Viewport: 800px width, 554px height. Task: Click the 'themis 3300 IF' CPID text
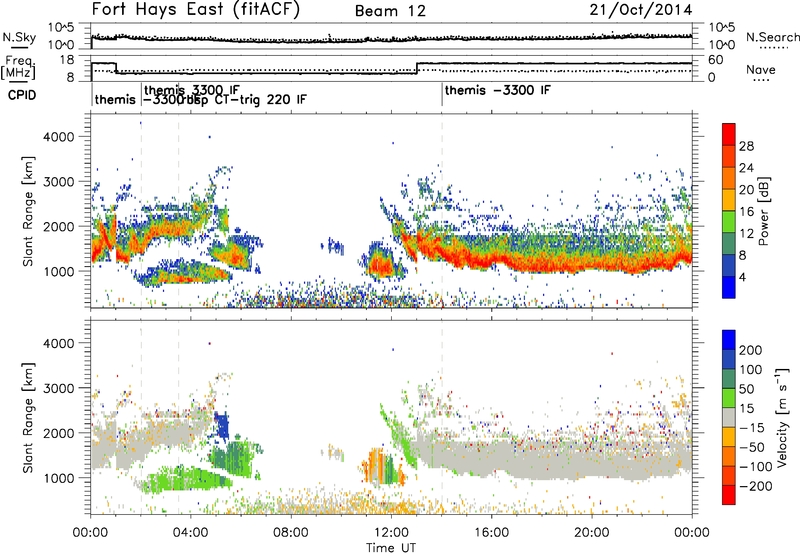pyautogui.click(x=192, y=90)
